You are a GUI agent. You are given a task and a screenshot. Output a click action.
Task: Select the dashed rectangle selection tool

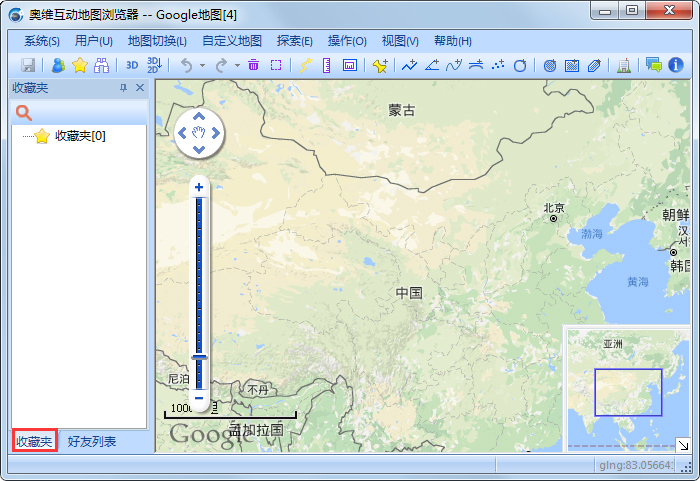pyautogui.click(x=276, y=65)
